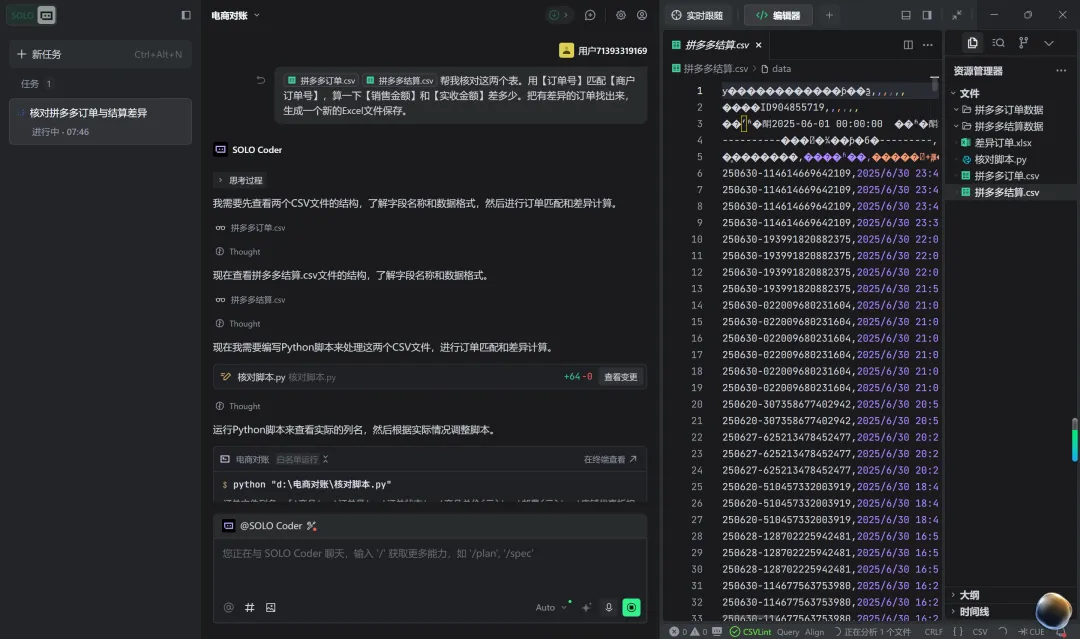Start a new task (新任务)
This screenshot has width=1080, height=639.
click(100, 54)
